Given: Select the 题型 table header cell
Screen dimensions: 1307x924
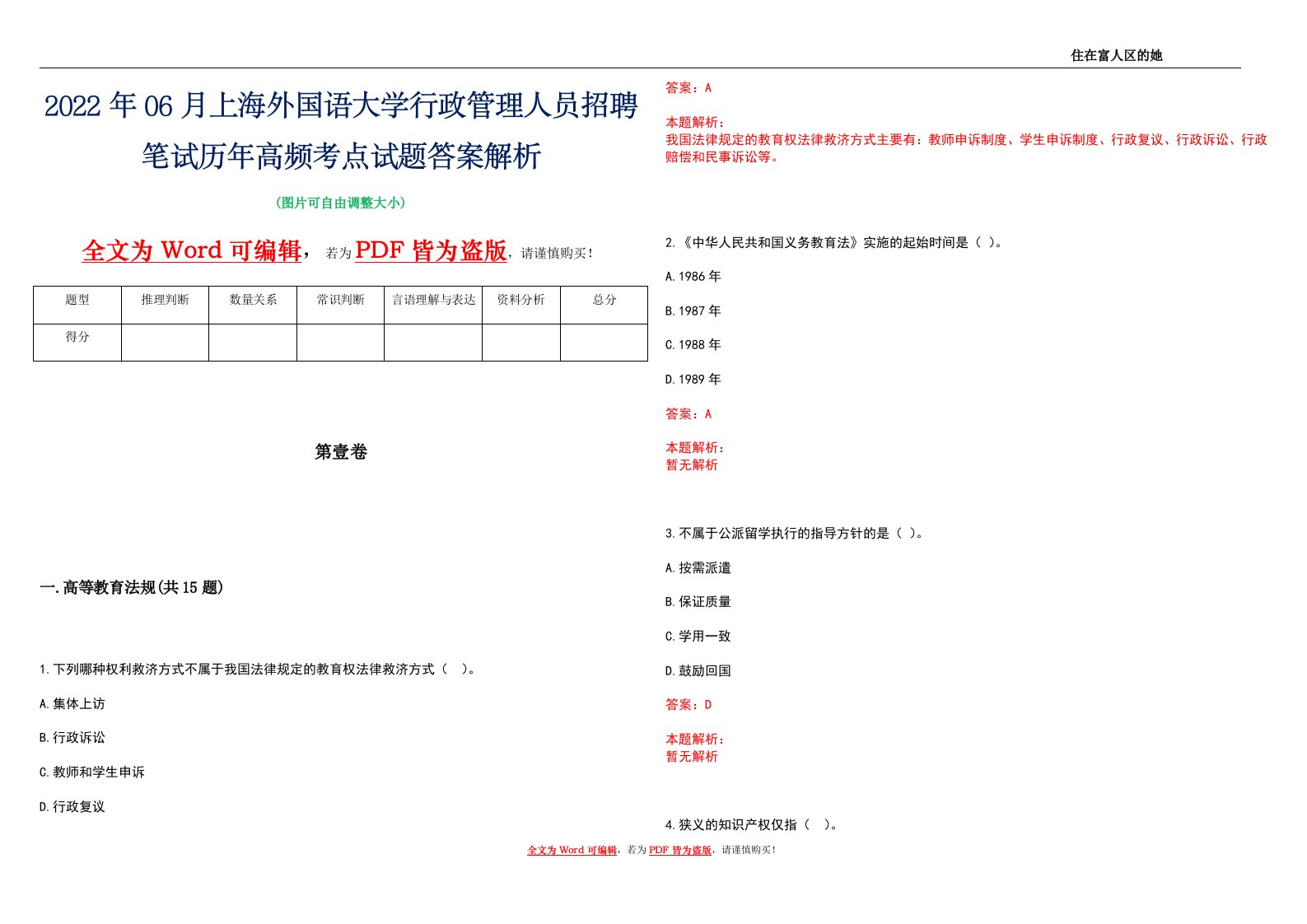Looking at the screenshot, I should [x=77, y=305].
